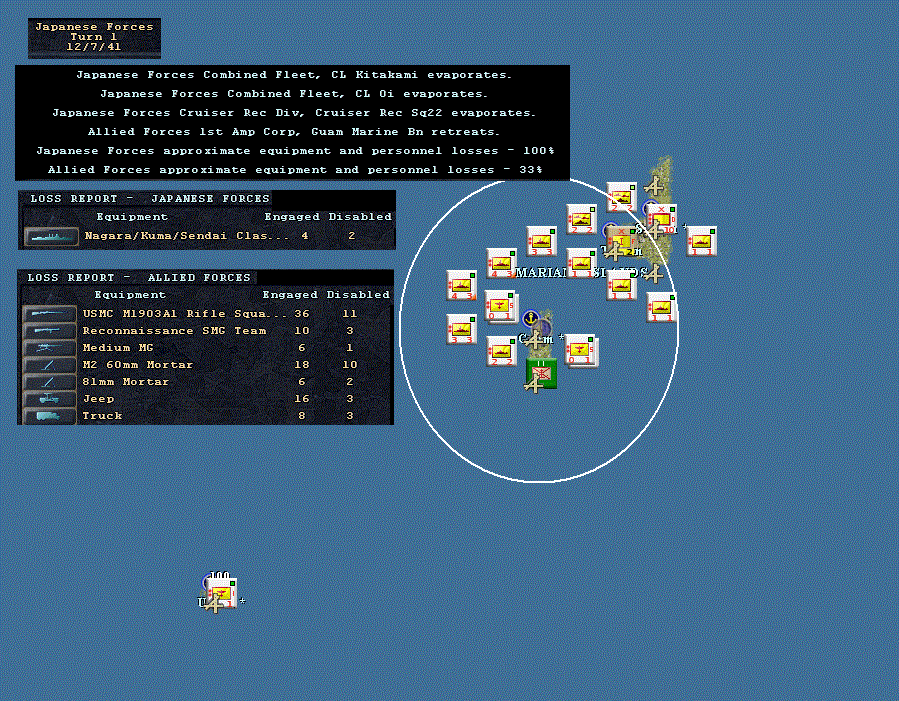Click the 'Guam Marine Bn retreats' message

[294, 132]
